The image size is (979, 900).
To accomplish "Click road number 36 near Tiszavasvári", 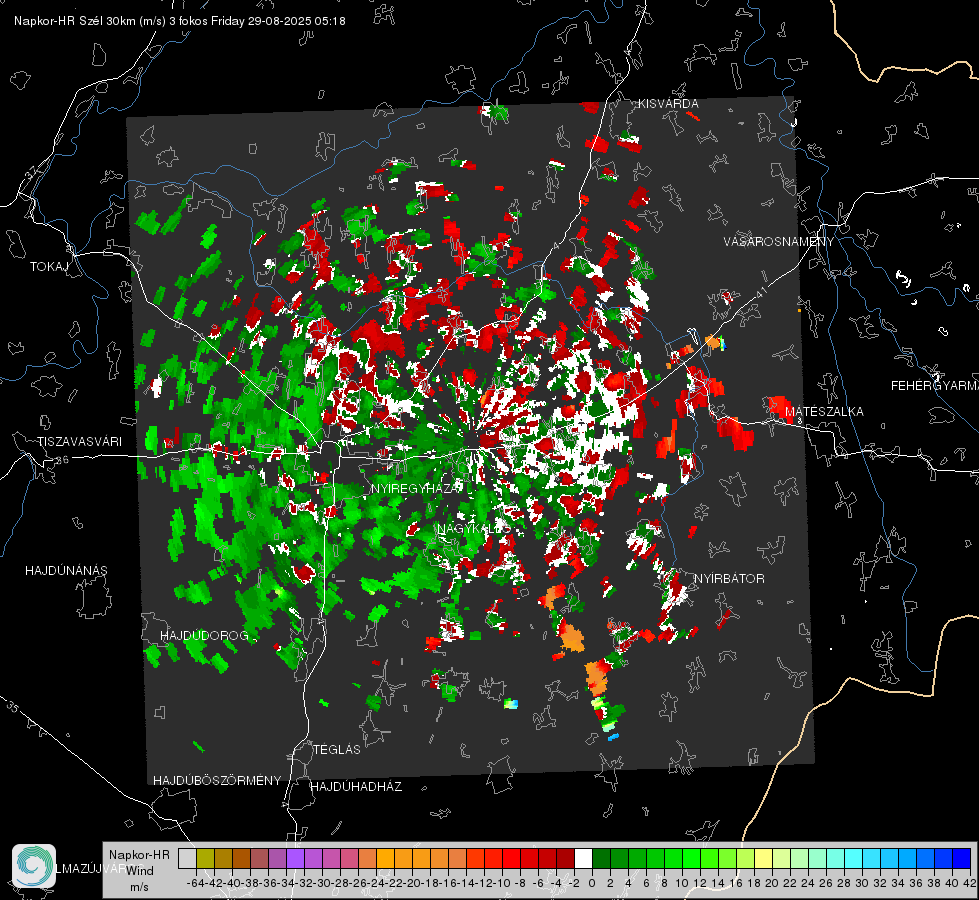I will tap(62, 460).
